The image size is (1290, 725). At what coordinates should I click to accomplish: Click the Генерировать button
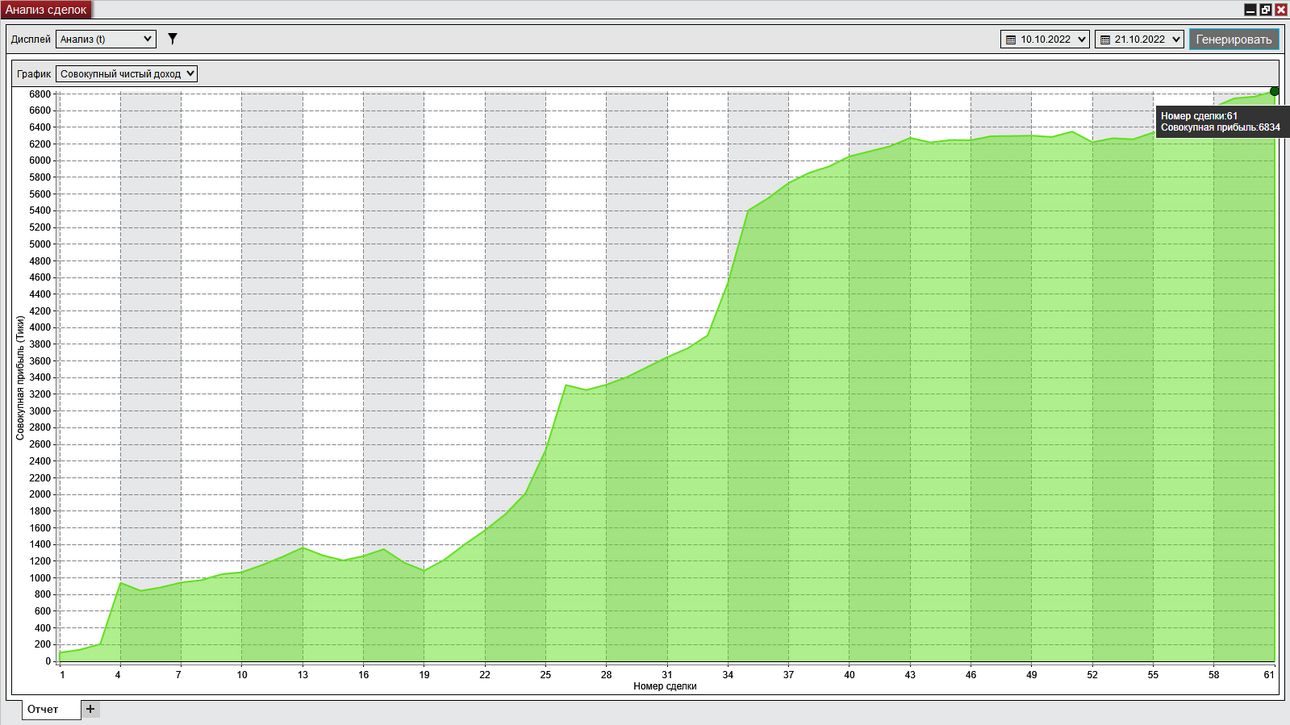coord(1234,40)
